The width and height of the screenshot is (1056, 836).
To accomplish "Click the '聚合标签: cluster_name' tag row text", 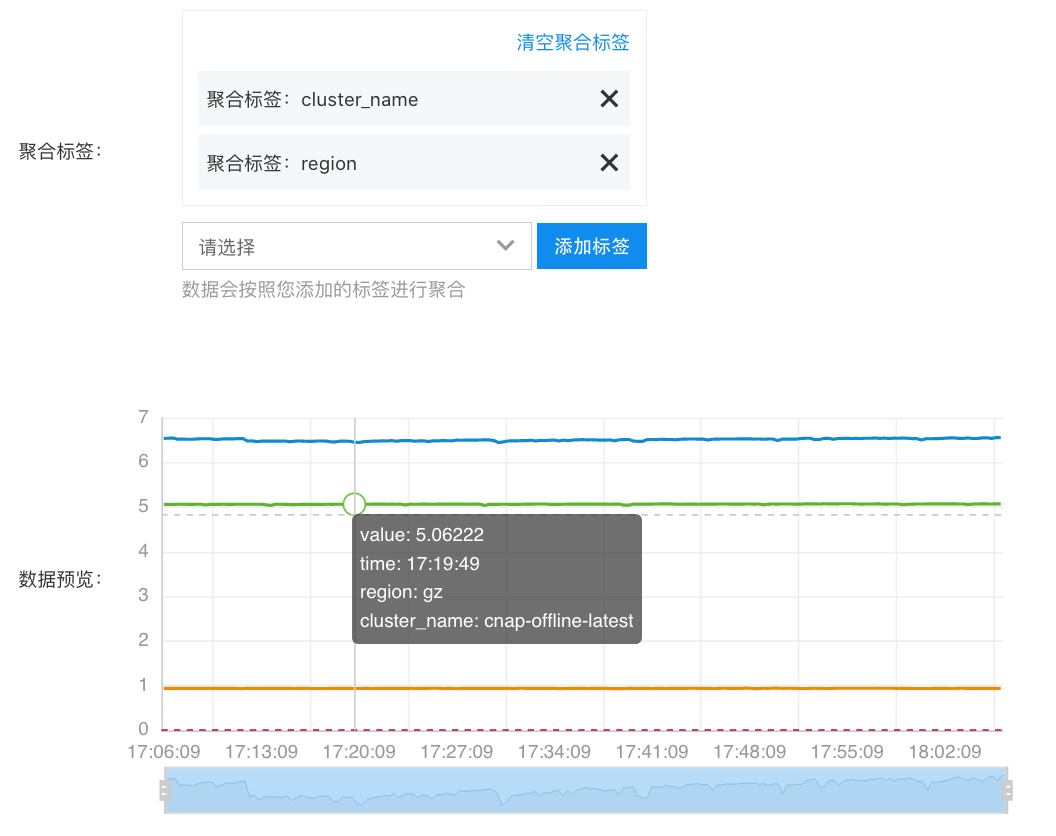I will pyautogui.click(x=312, y=100).
